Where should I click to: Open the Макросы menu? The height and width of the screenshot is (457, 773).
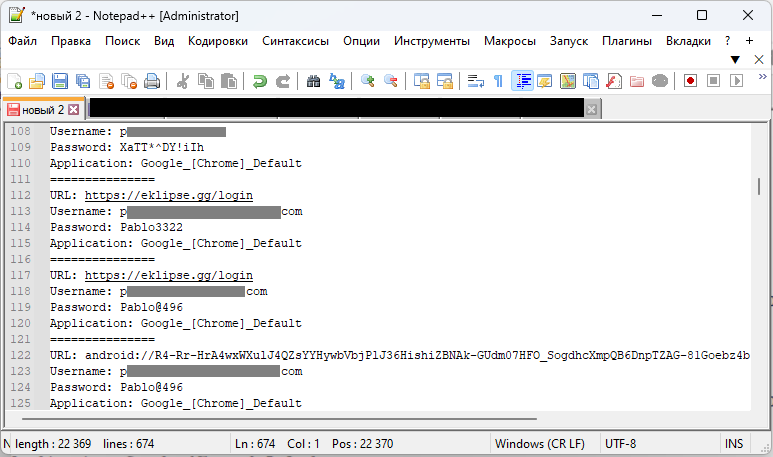pyautogui.click(x=510, y=41)
